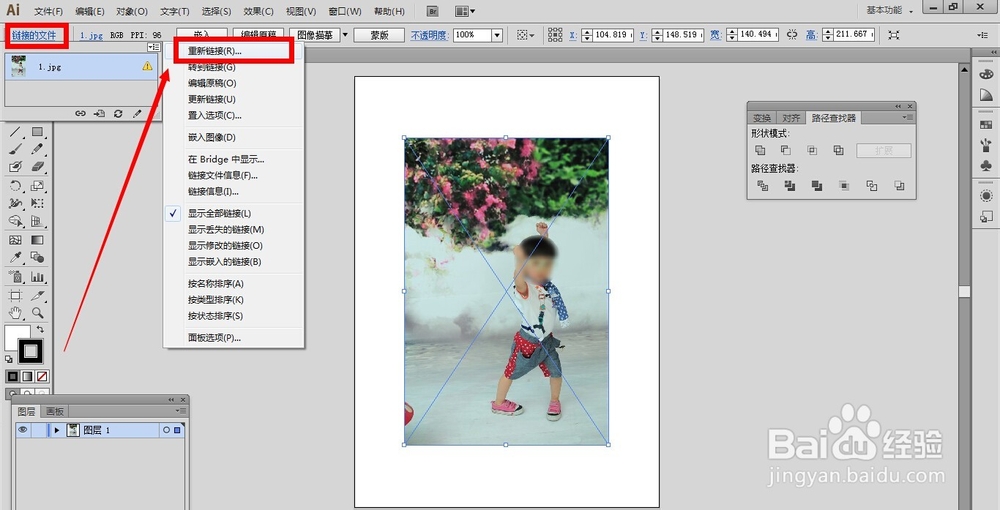Select the Width tool
This screenshot has height=510, width=1000.
pos(16,203)
